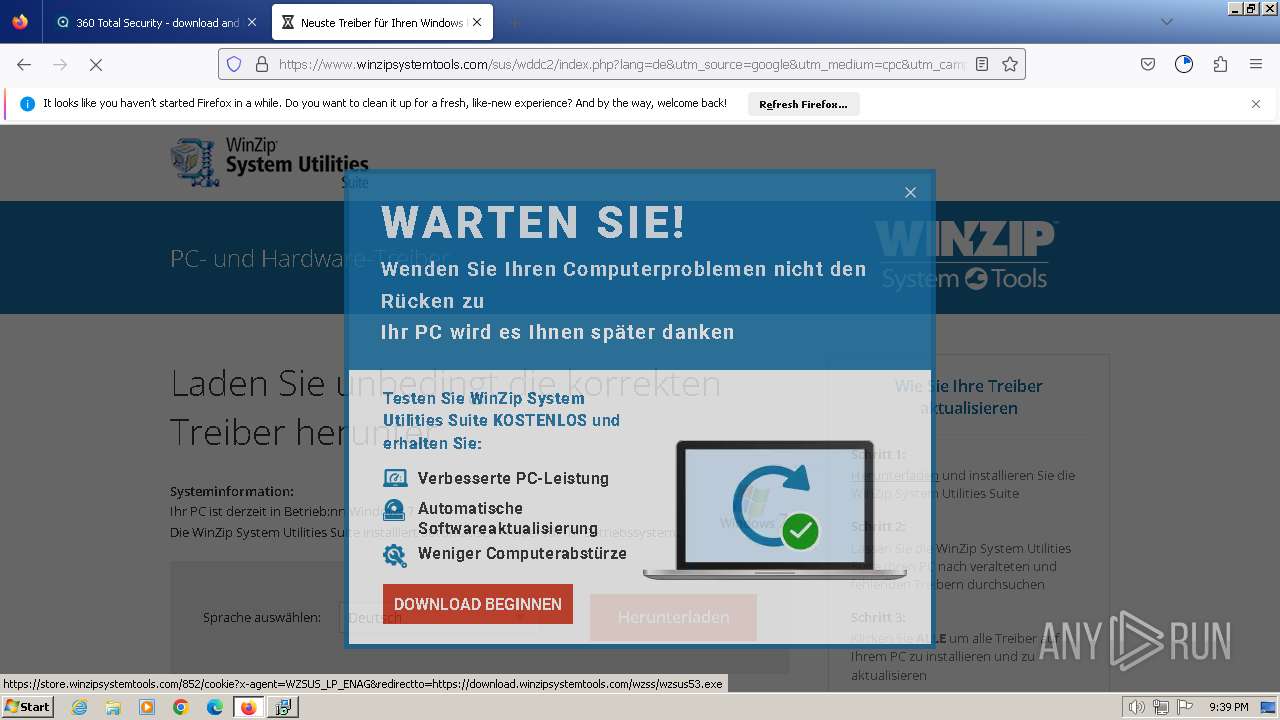Dismiss the Firefox refresh notification bar
Image resolution: width=1280 pixels, height=720 pixels.
point(1256,104)
